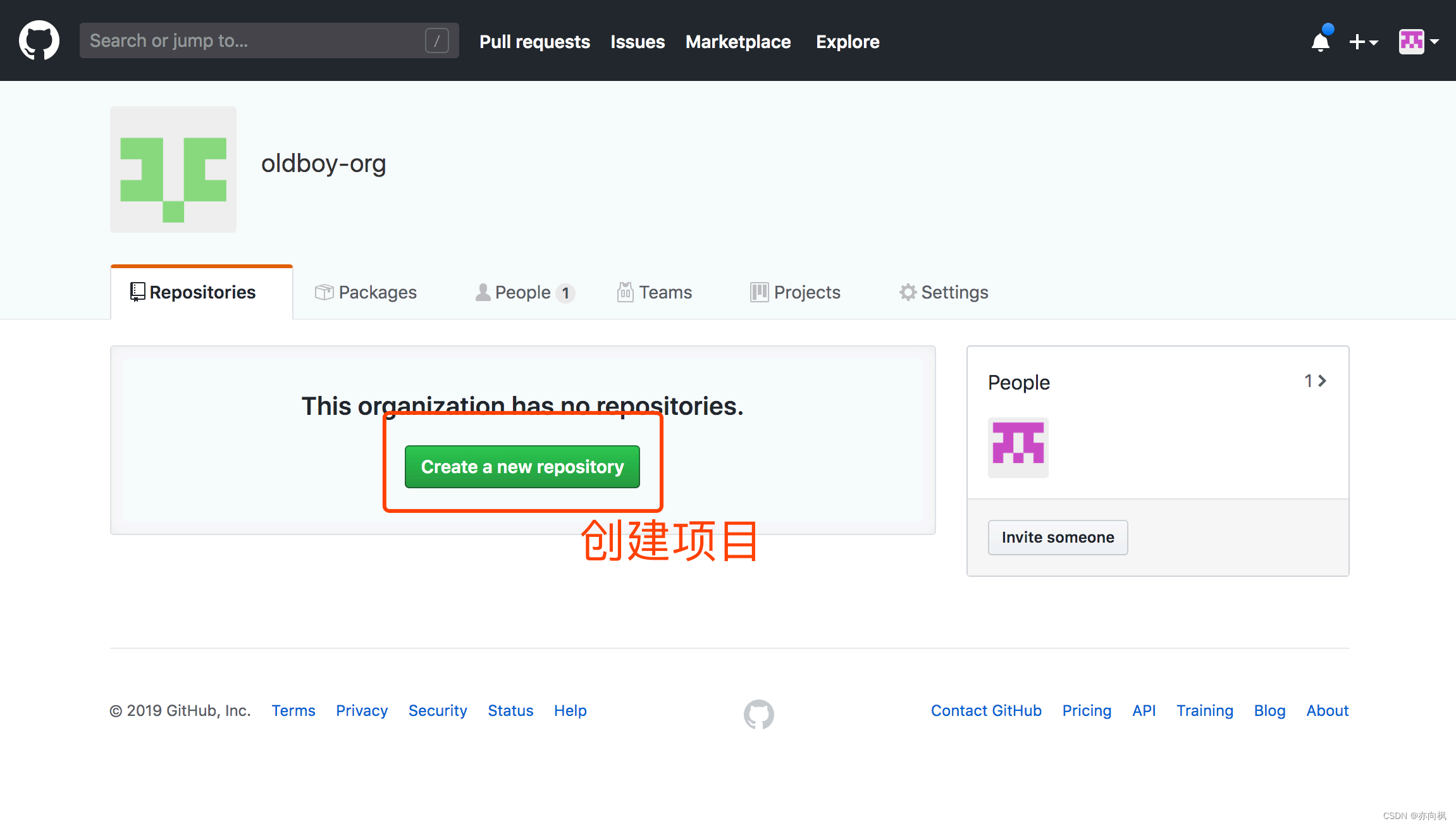
Task: Expand People list via 1 chevron
Action: tap(1316, 381)
